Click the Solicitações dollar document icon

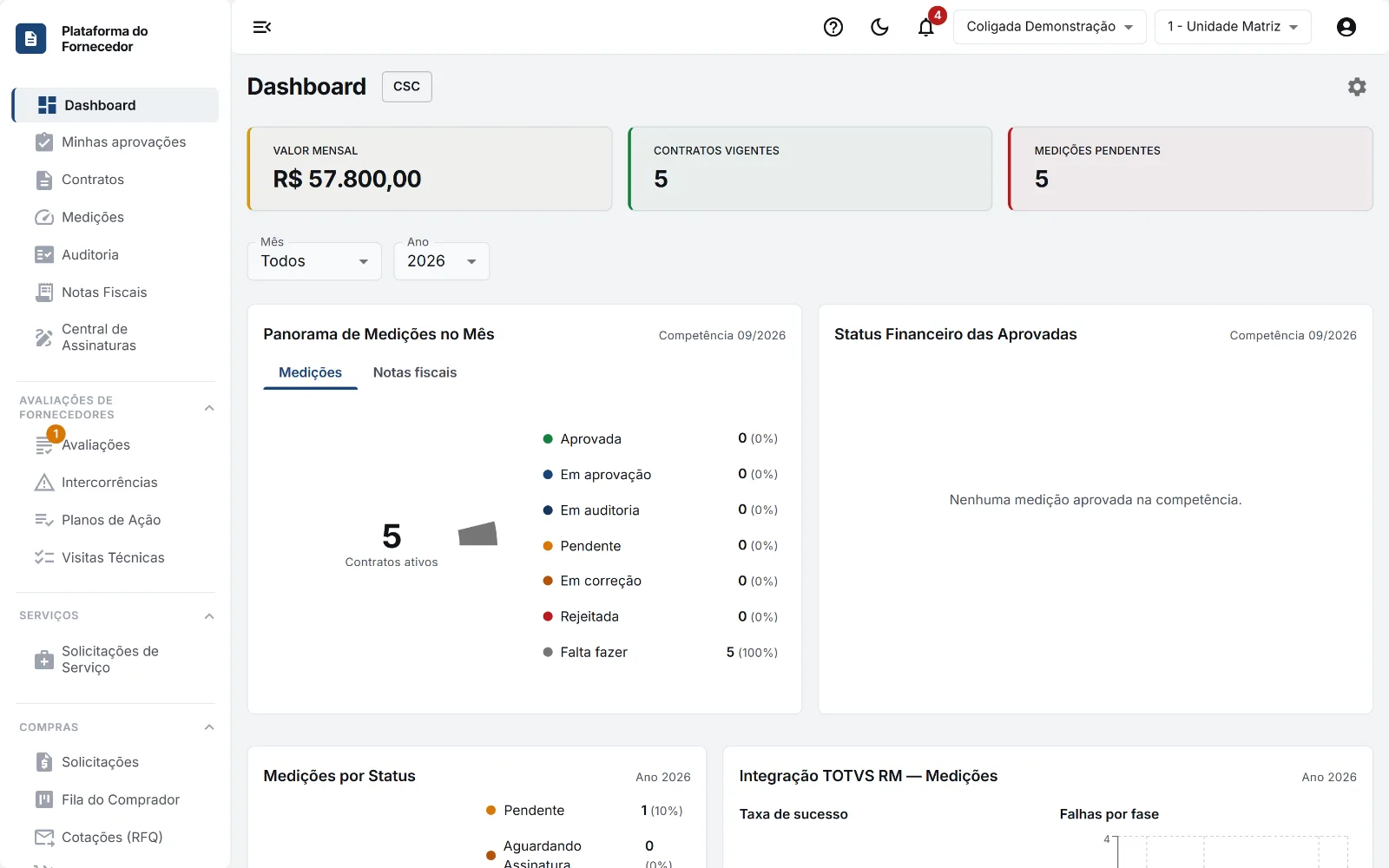(x=44, y=762)
